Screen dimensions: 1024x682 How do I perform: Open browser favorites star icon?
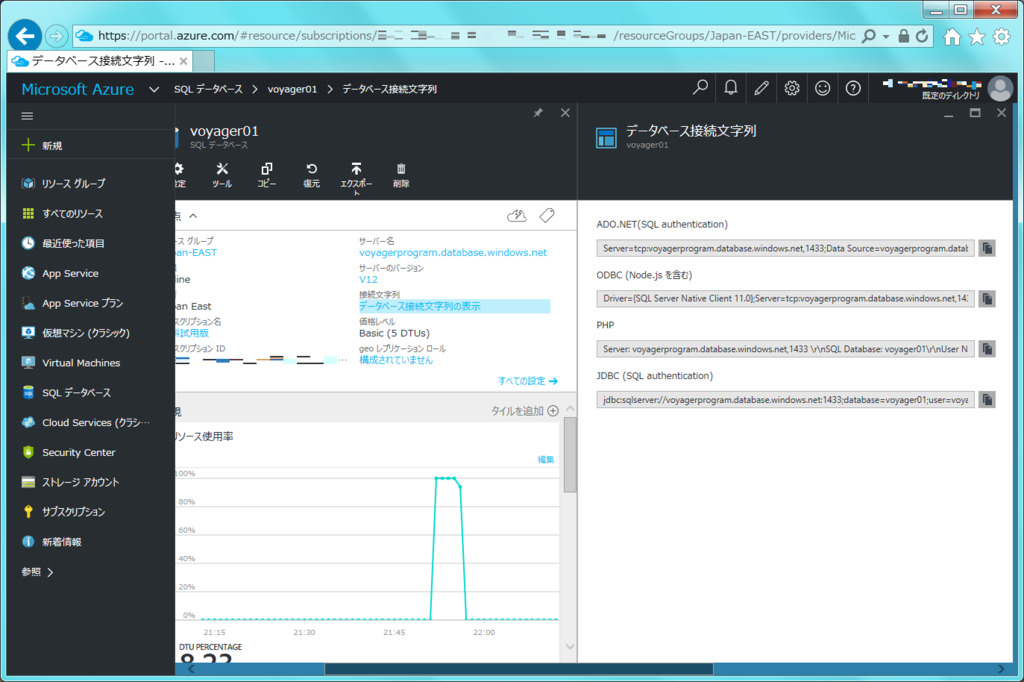pos(976,37)
